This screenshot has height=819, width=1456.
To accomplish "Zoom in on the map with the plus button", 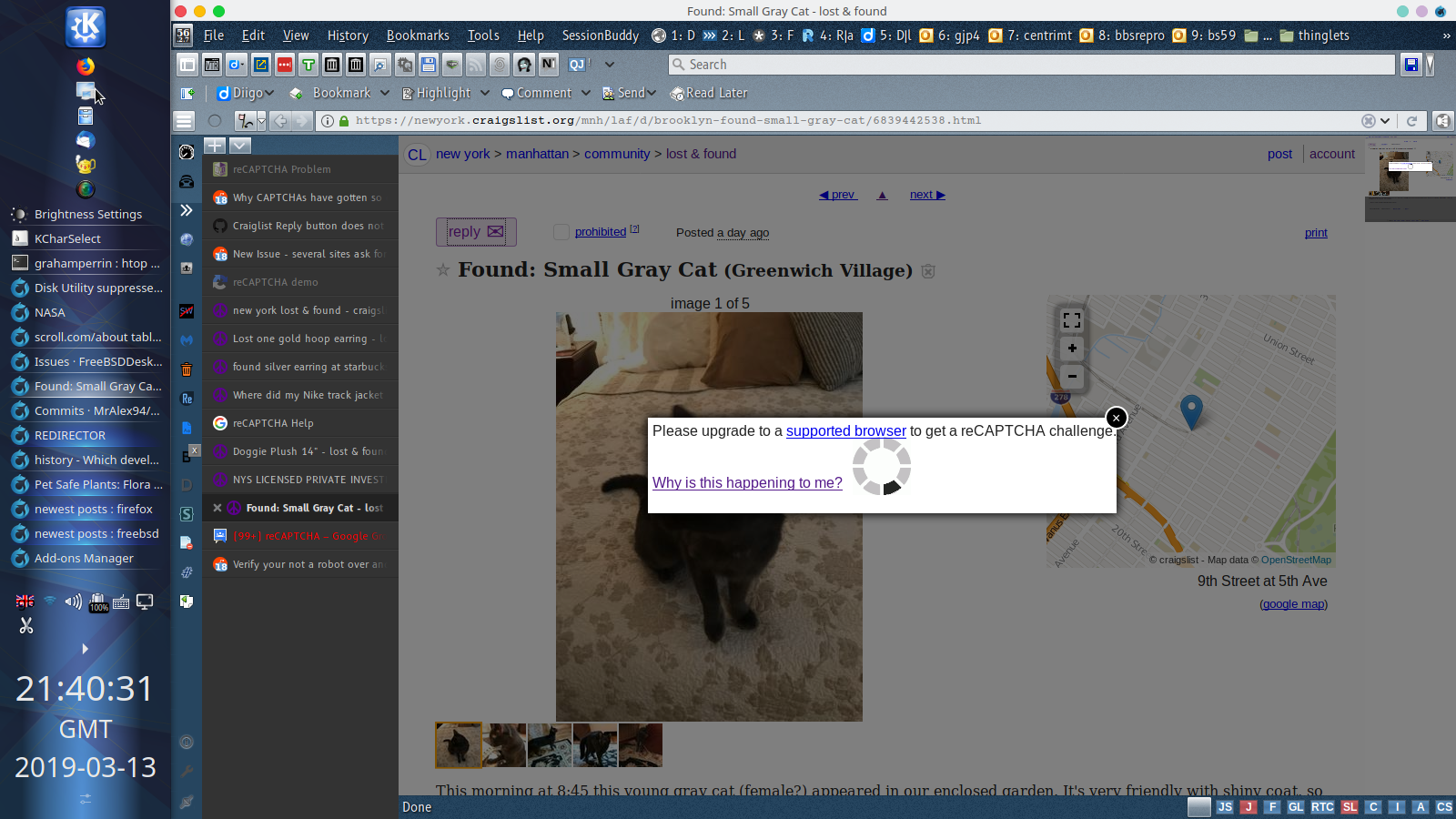I will click(1072, 349).
